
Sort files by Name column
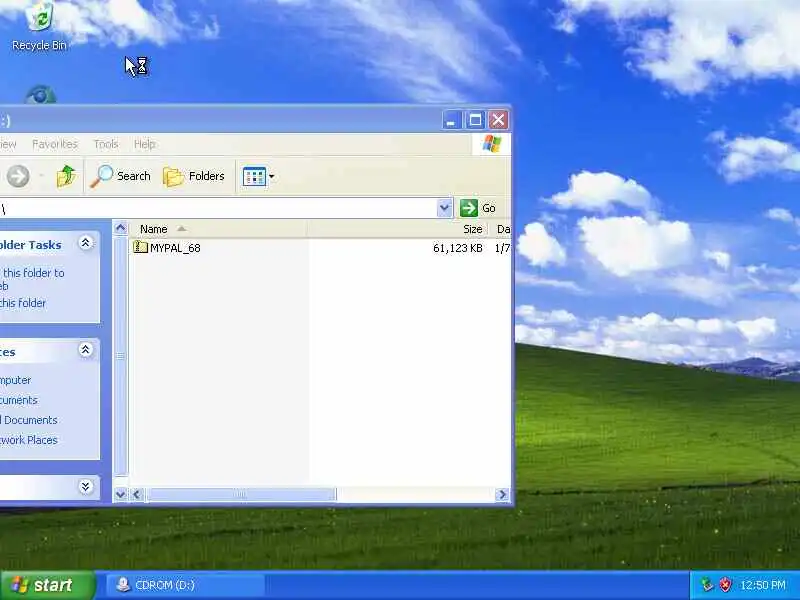point(218,229)
